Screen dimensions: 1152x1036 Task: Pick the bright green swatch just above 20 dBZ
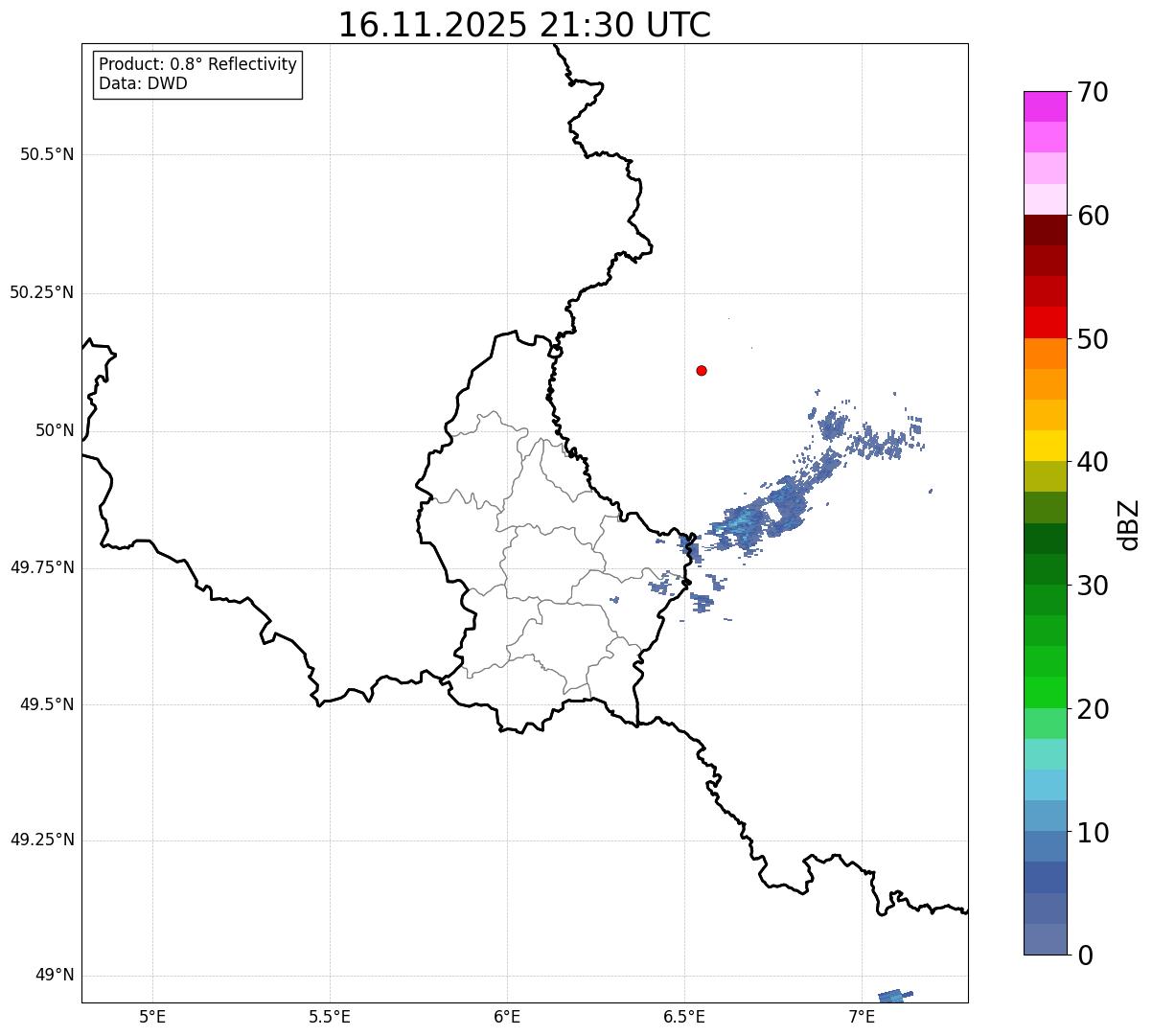pos(1045,693)
